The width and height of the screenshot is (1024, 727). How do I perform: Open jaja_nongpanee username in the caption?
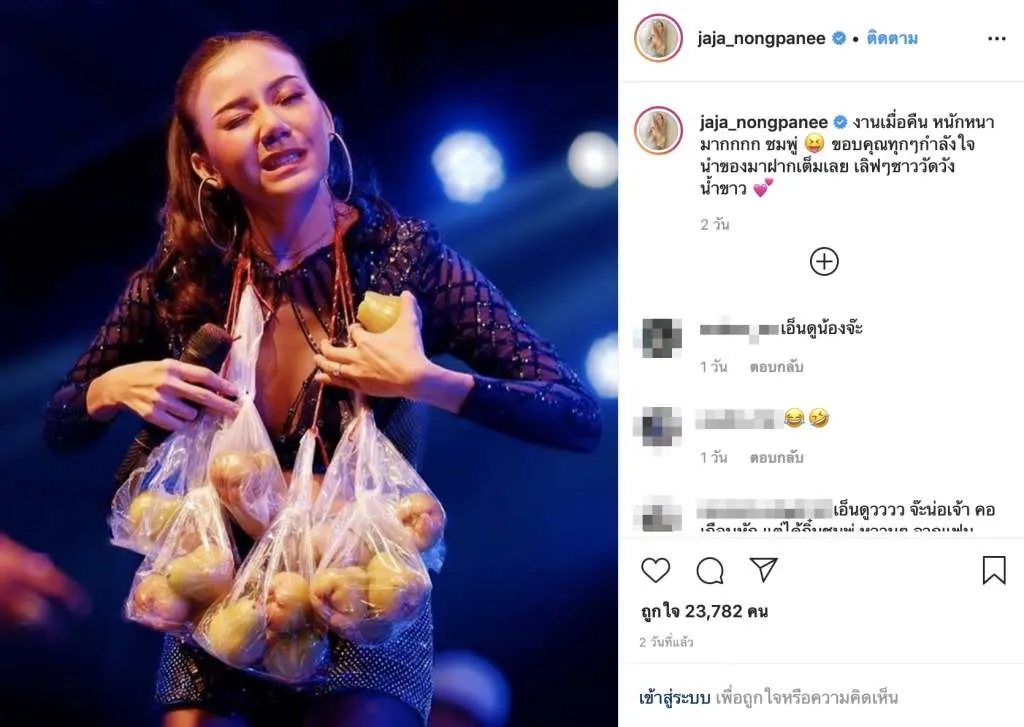point(764,121)
